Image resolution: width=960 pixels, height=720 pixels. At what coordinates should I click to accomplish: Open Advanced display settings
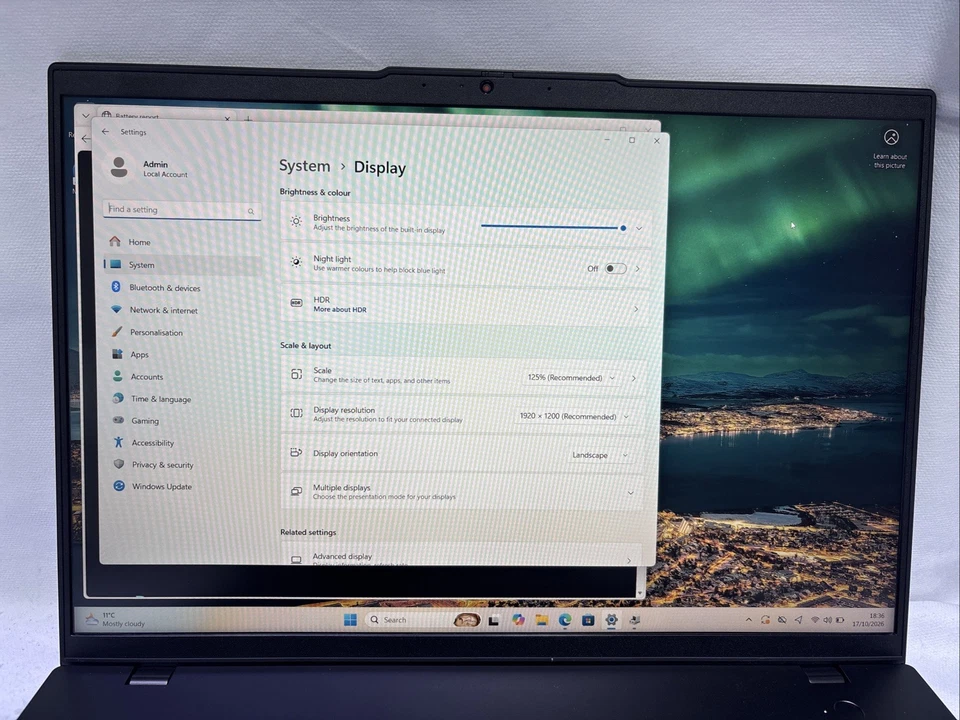tap(460, 556)
